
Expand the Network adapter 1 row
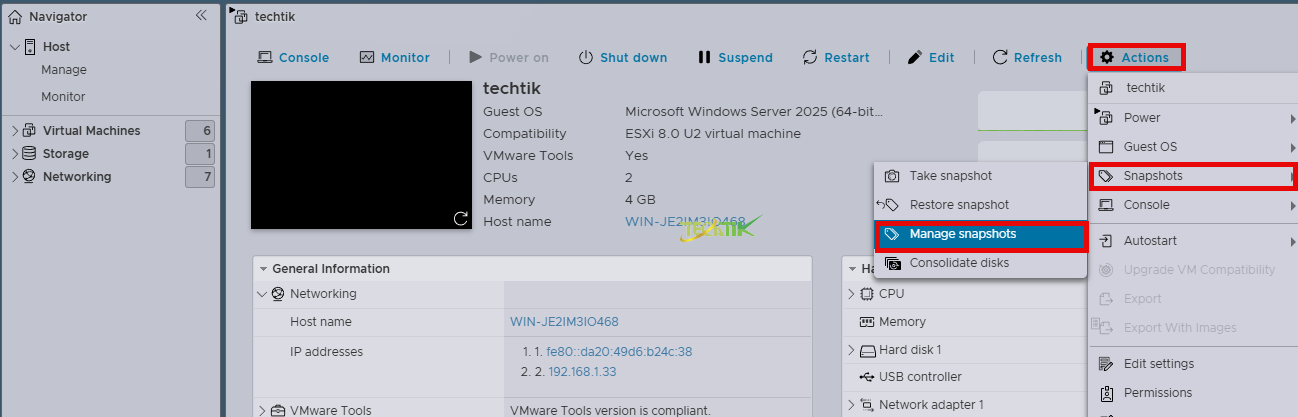pyautogui.click(x=852, y=405)
